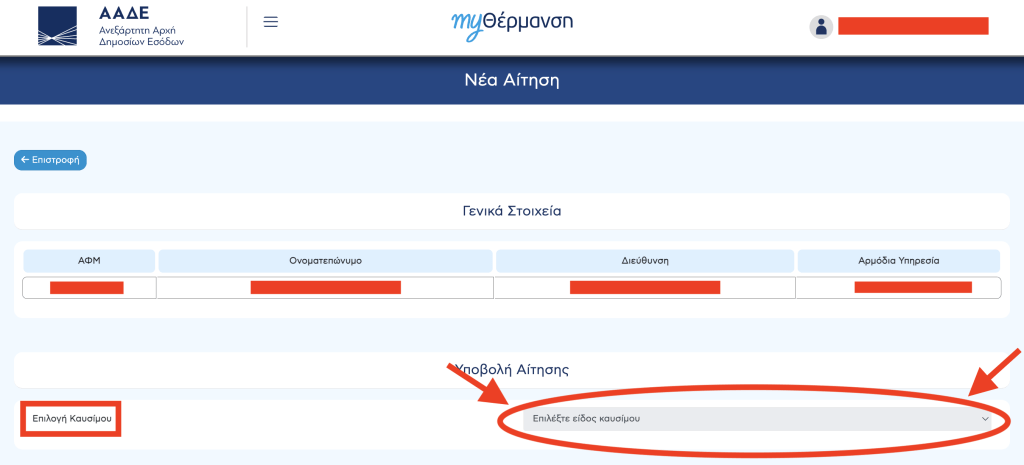This screenshot has height=465, width=1024.
Task: Click the Επιστροφή back button
Action: click(x=50, y=160)
